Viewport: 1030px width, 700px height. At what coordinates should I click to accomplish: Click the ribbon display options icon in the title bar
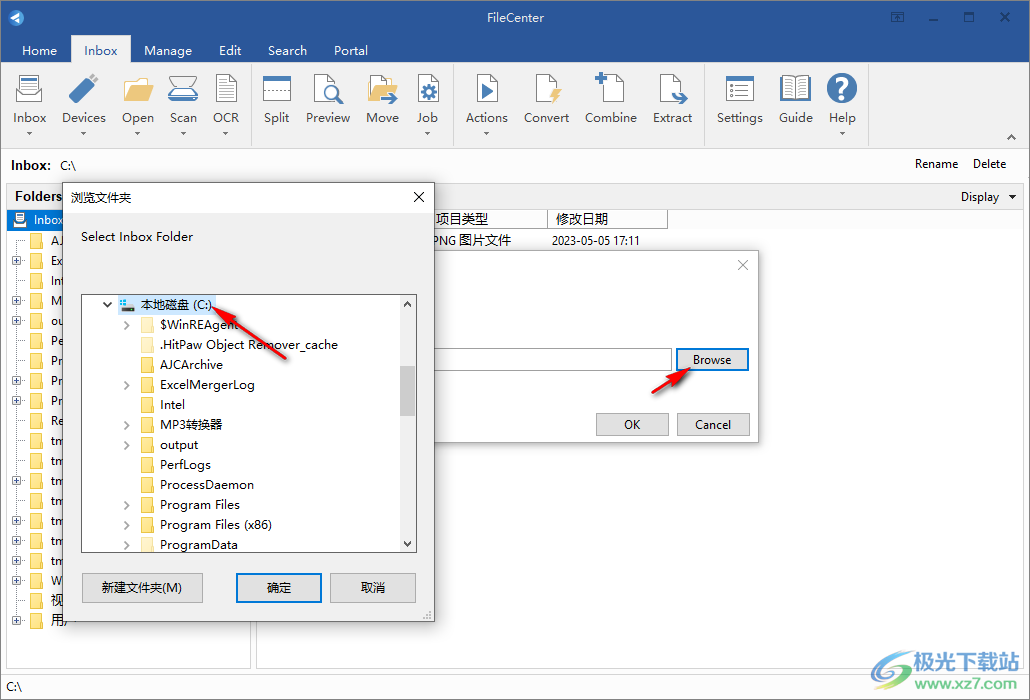pyautogui.click(x=897, y=18)
